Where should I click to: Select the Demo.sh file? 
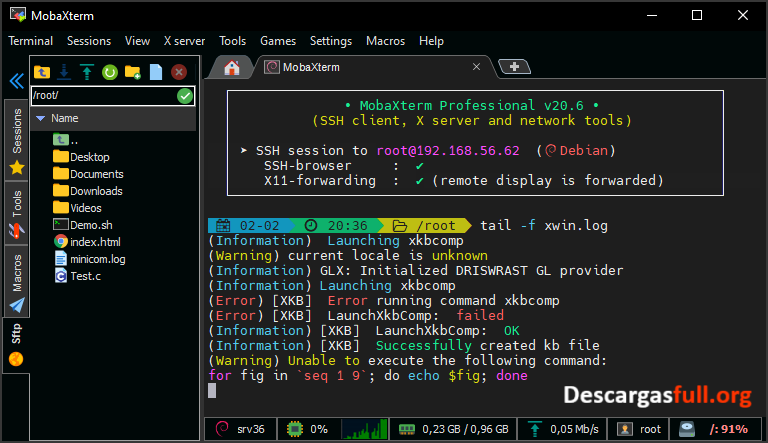click(90, 225)
